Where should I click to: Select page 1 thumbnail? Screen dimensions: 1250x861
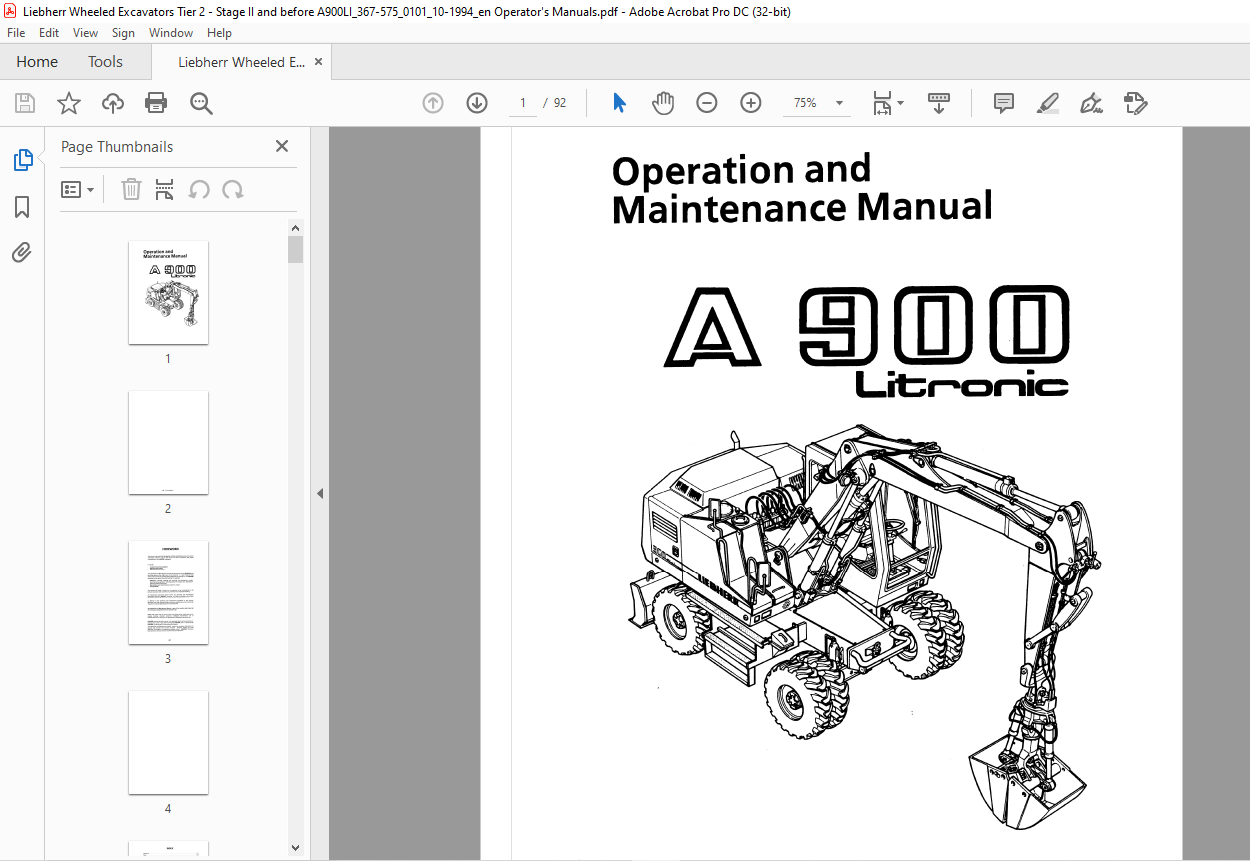tap(168, 292)
